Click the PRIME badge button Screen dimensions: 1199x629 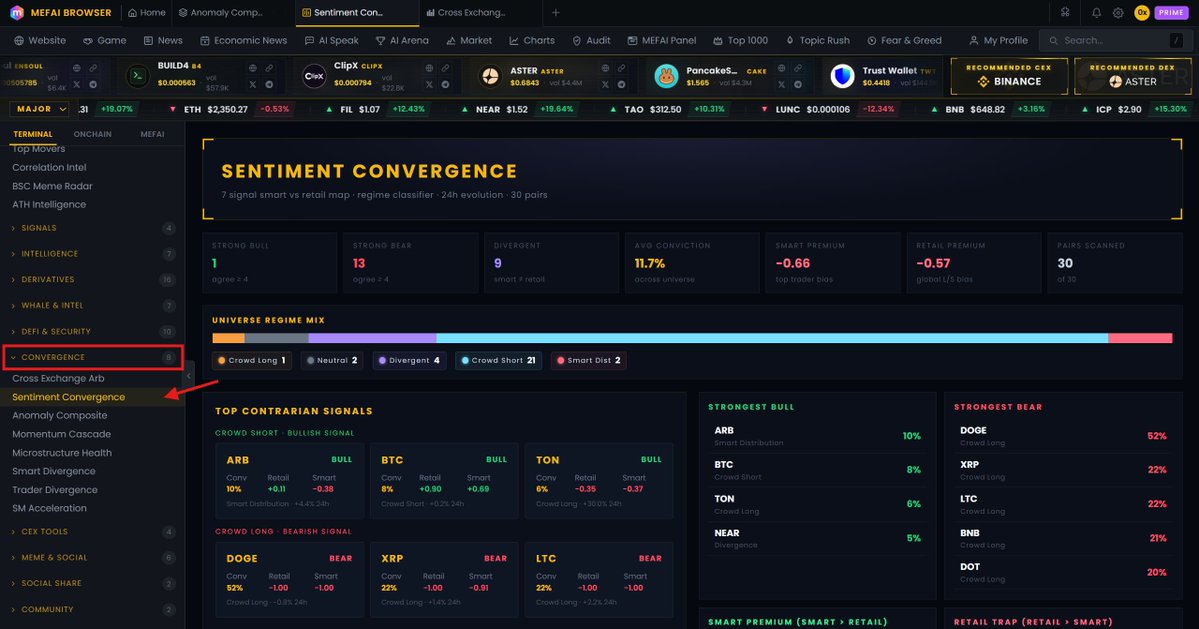coord(1171,12)
